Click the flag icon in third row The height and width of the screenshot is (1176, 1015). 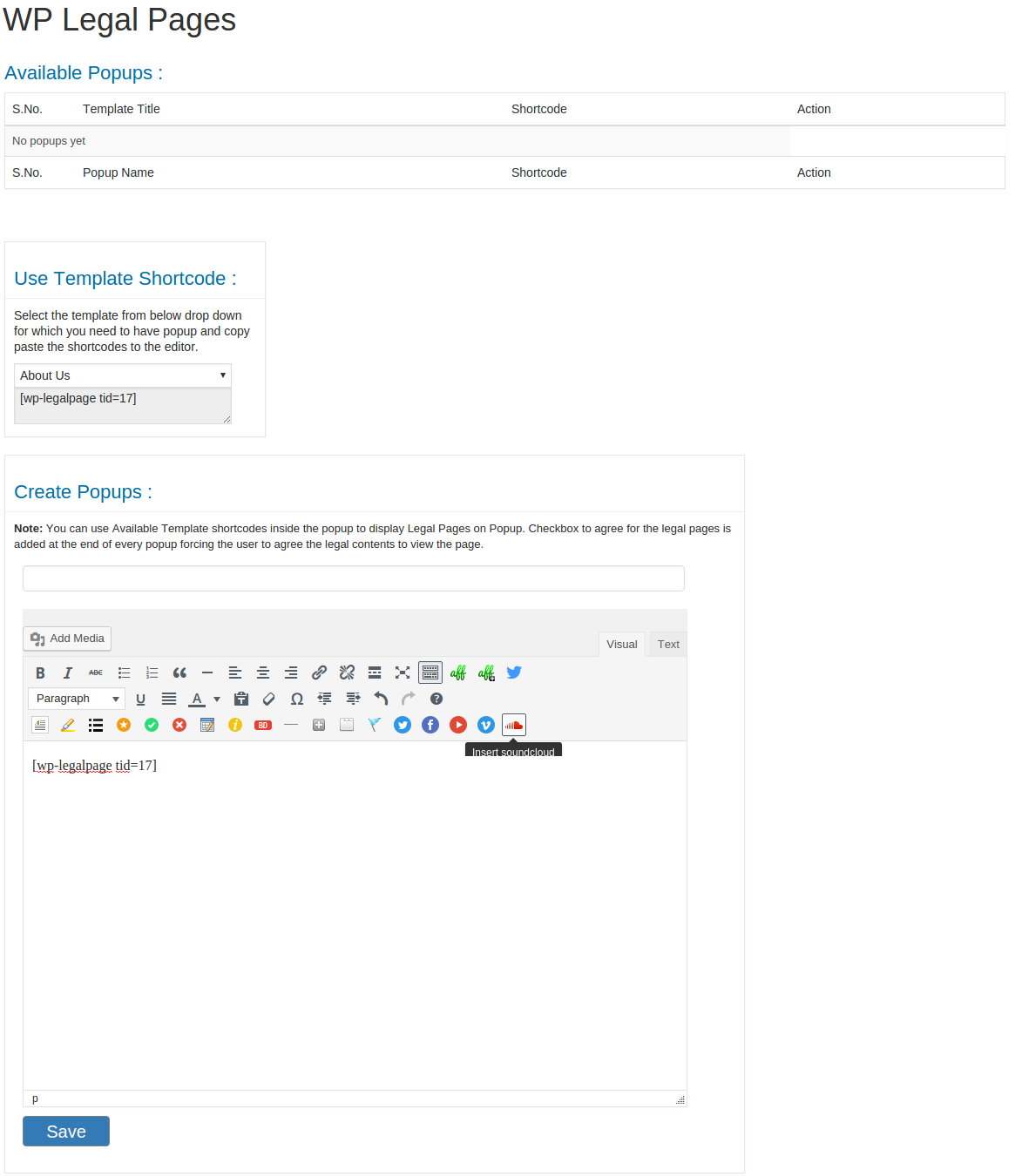375,725
